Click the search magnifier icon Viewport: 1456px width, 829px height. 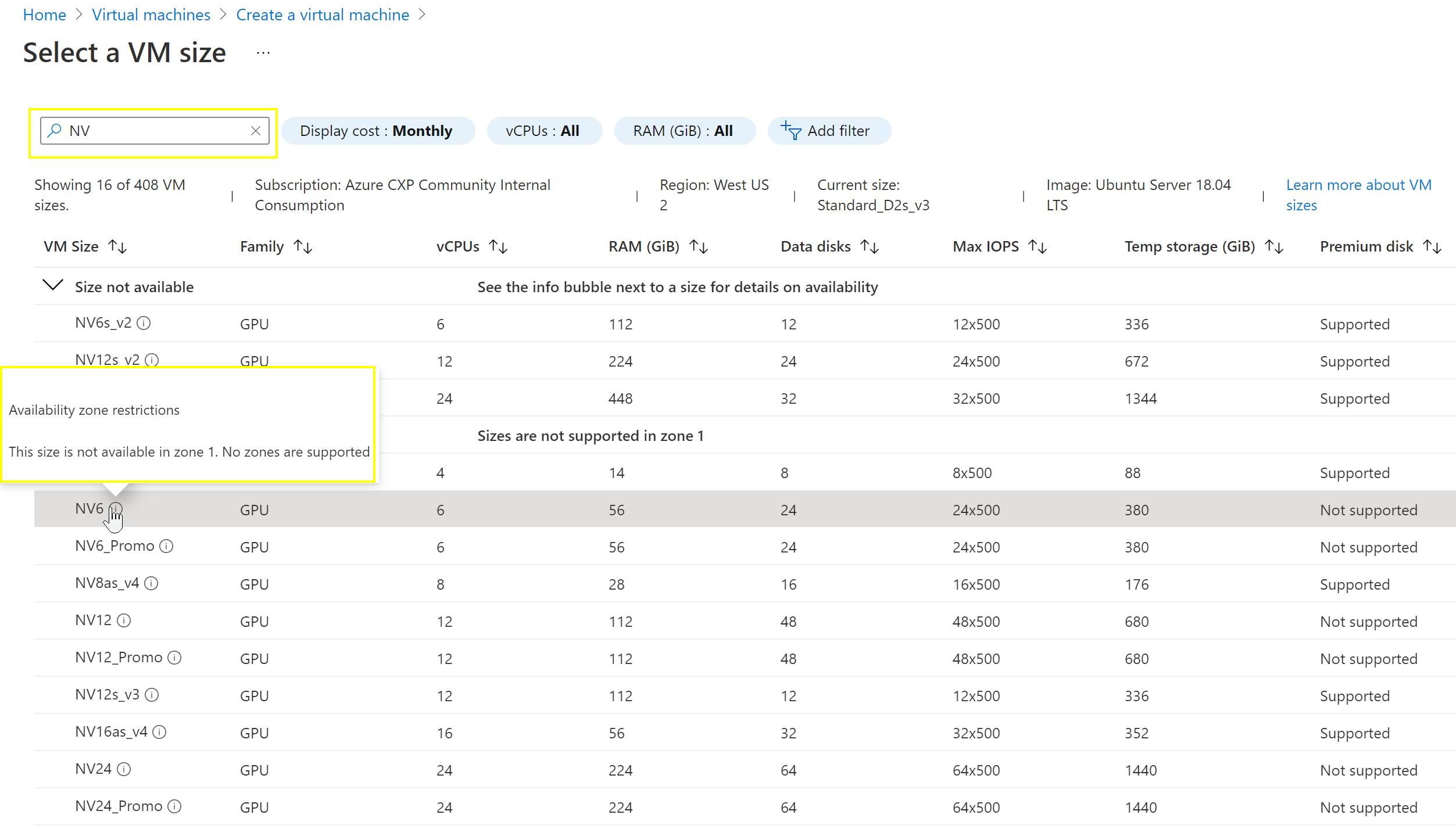tap(53, 130)
